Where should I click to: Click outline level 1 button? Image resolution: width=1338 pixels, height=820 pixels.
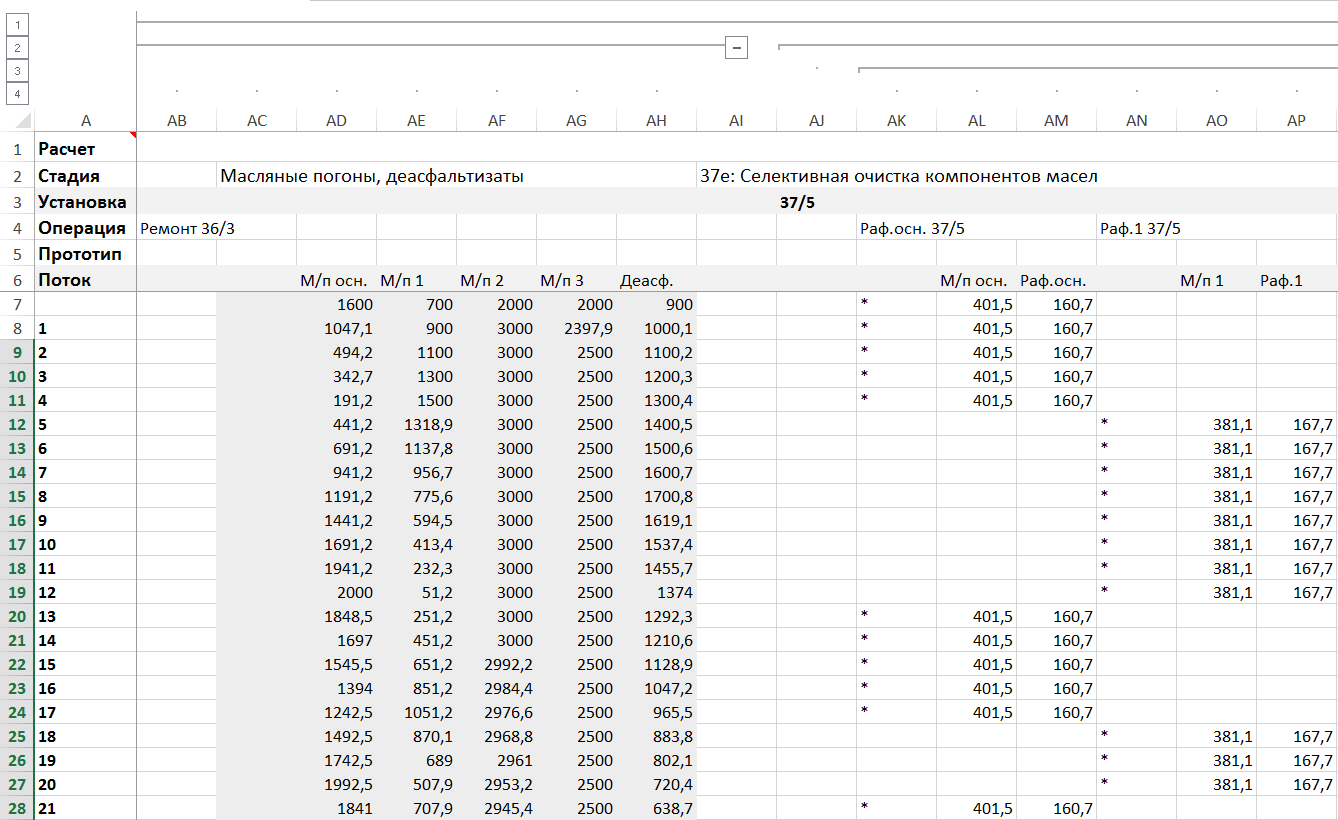tap(18, 24)
